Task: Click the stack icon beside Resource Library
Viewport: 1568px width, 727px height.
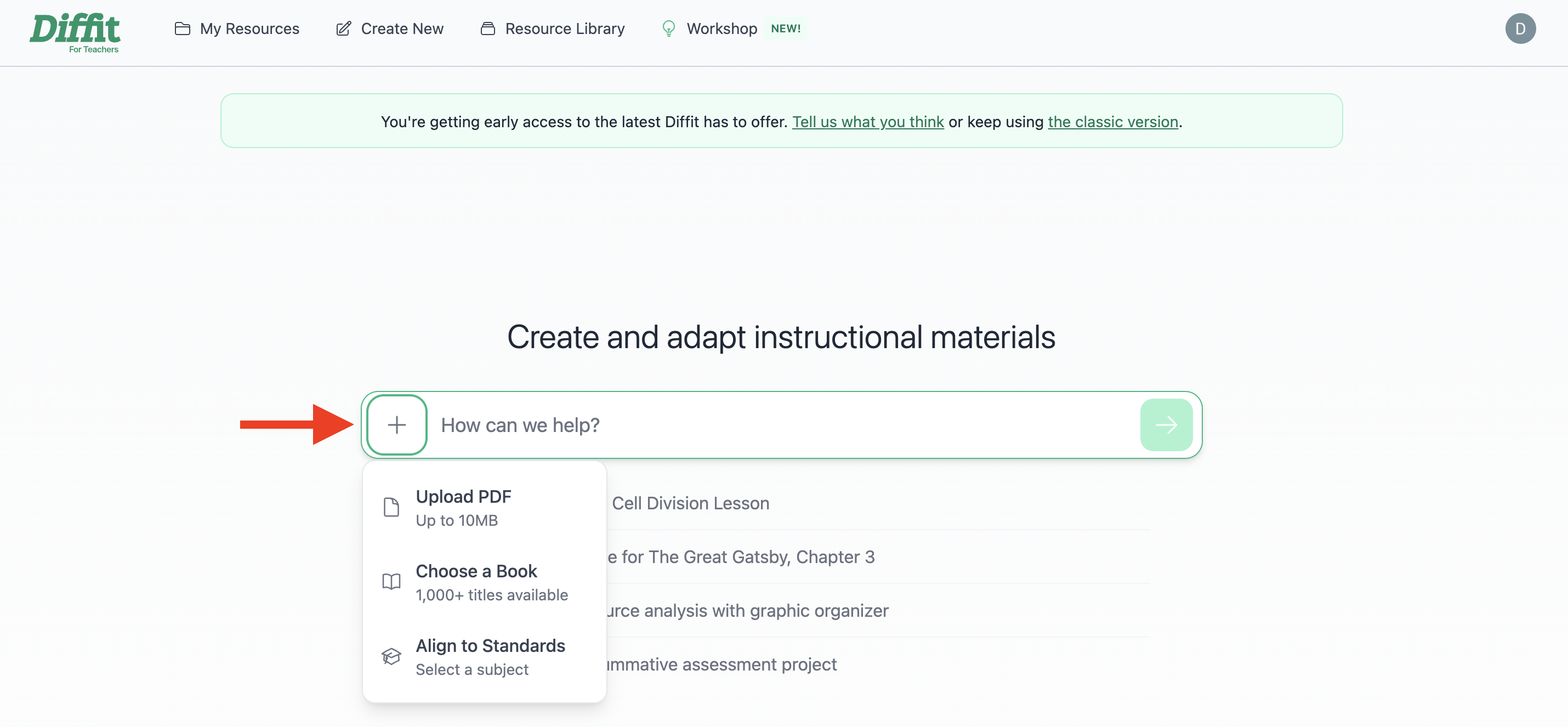Action: click(x=487, y=29)
